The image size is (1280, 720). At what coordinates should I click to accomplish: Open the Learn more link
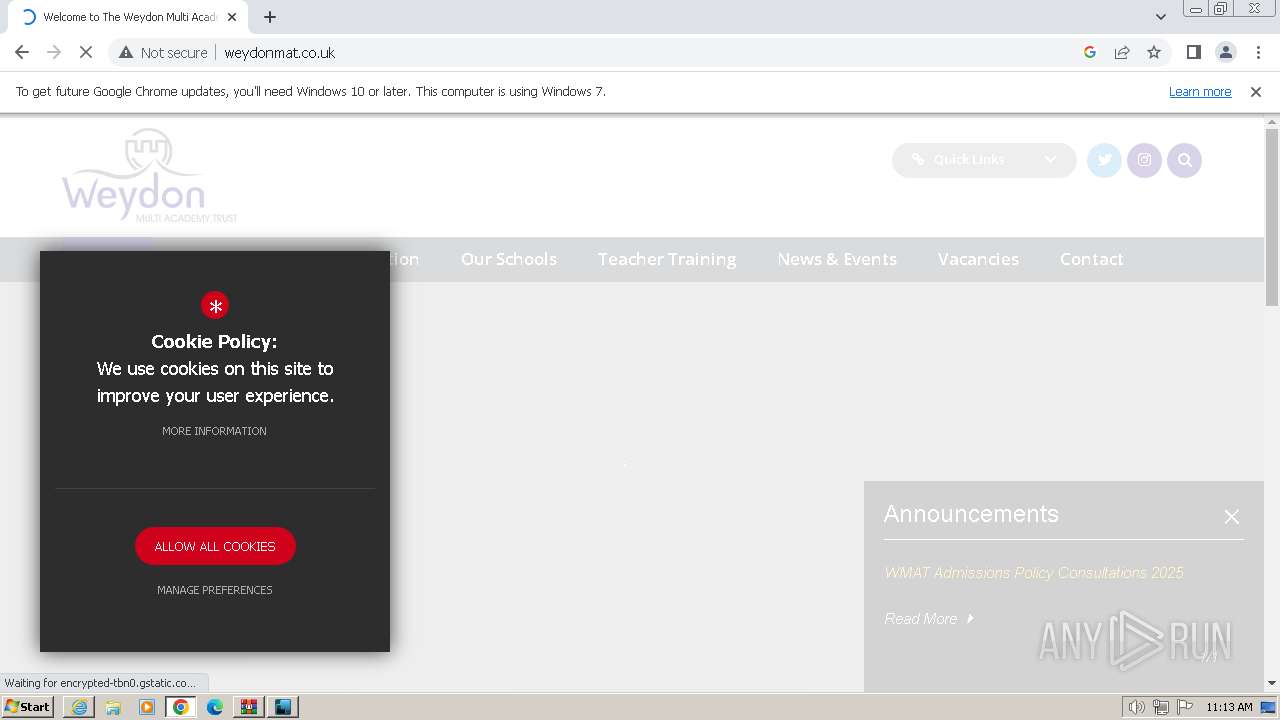click(x=1200, y=91)
